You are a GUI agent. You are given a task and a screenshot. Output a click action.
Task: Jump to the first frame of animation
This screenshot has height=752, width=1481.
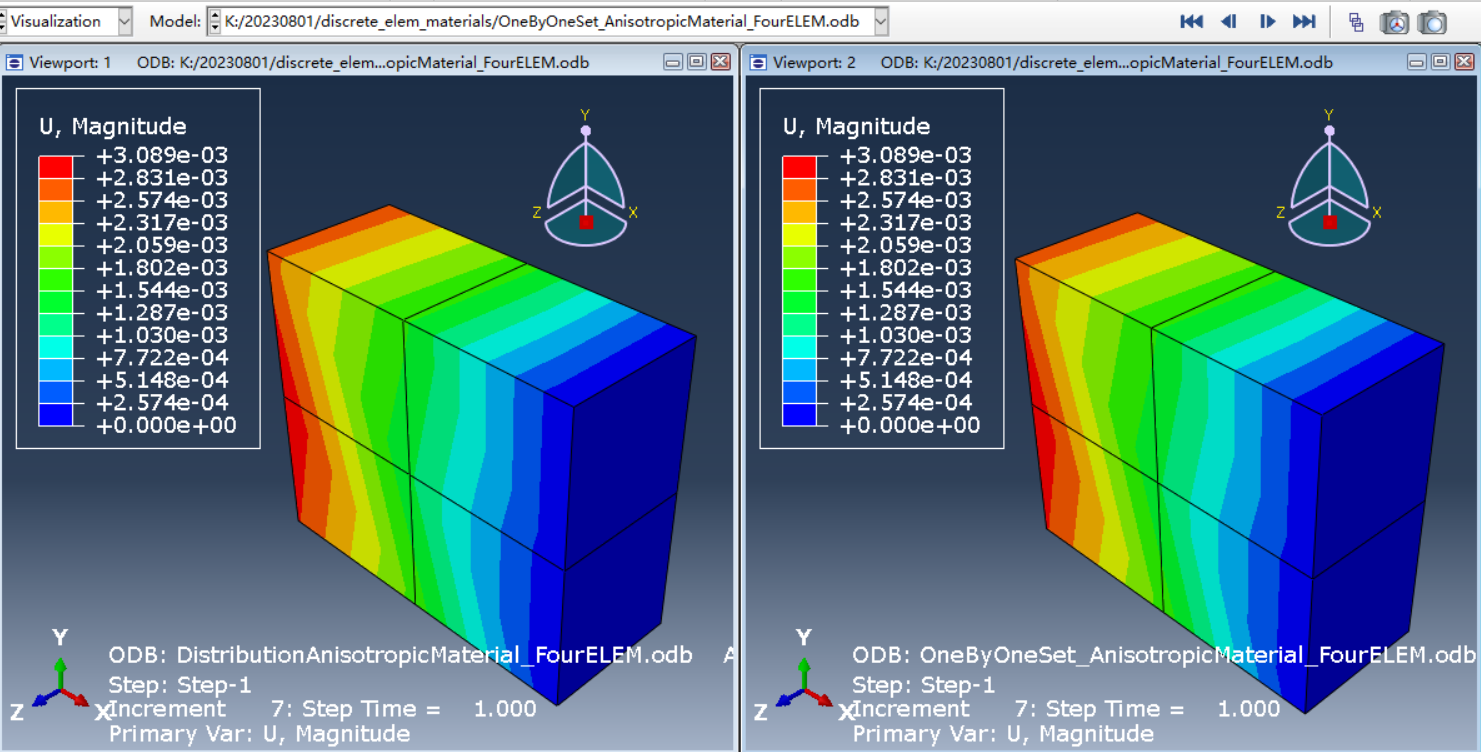[x=1191, y=21]
